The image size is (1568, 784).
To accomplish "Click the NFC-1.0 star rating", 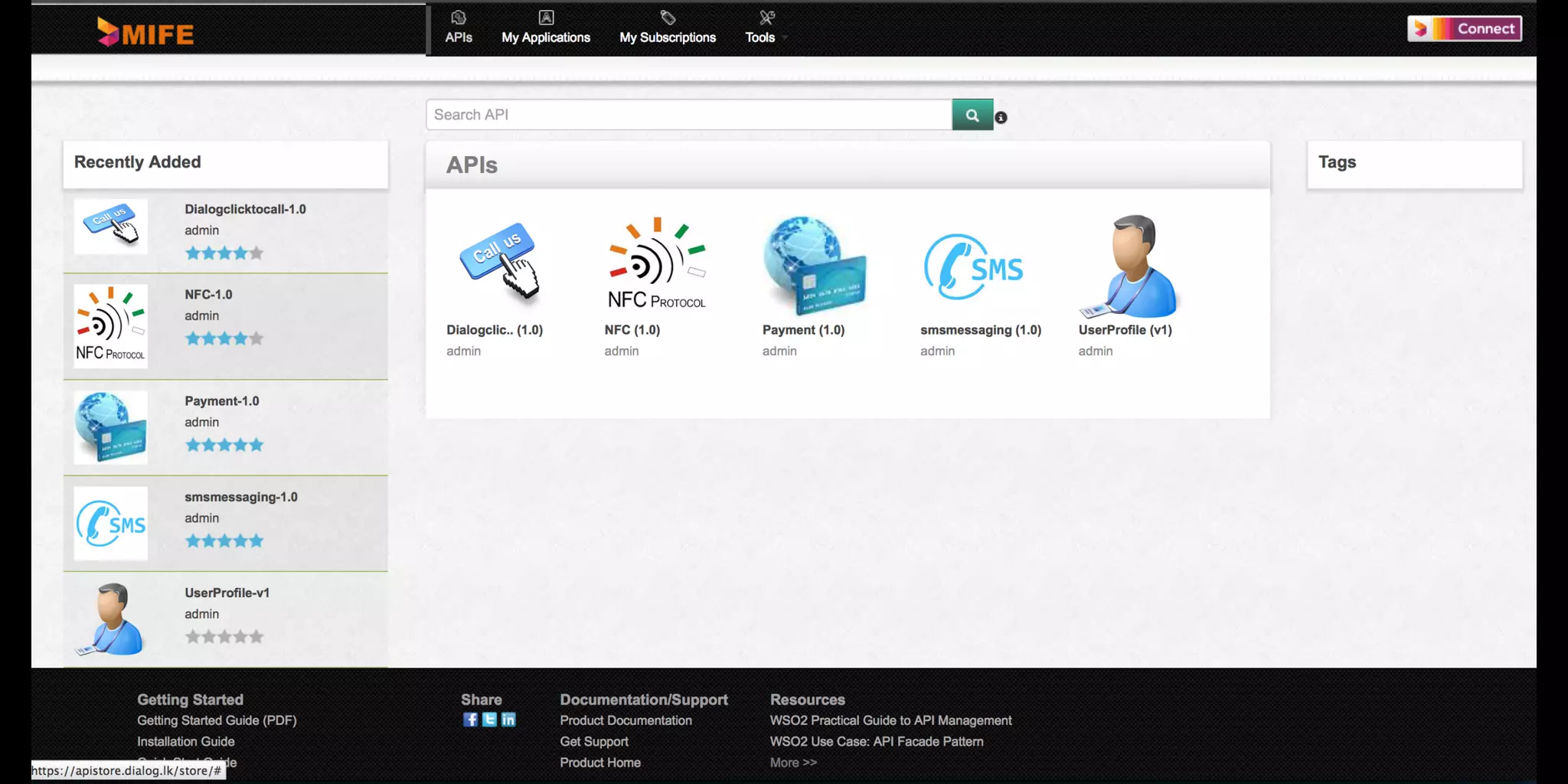I will click(224, 338).
